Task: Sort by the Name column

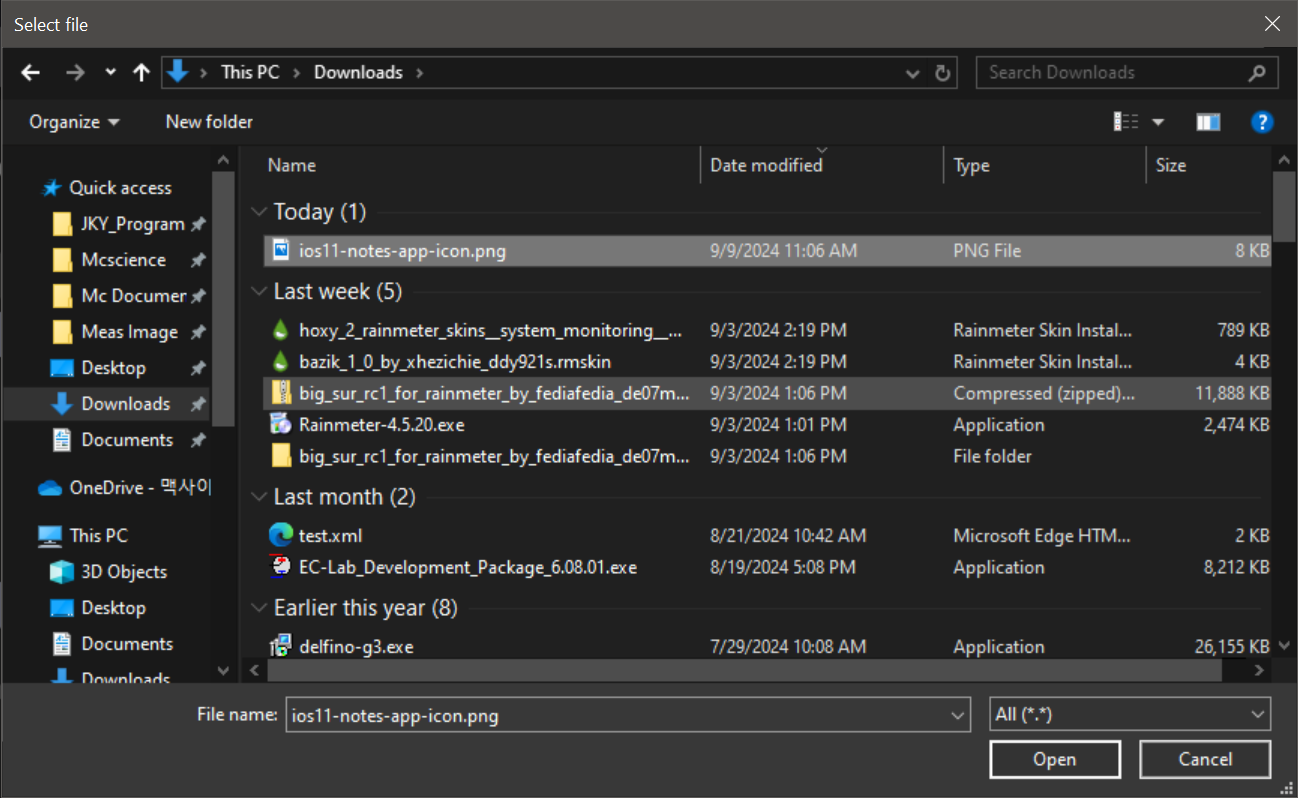Action: pos(292,165)
